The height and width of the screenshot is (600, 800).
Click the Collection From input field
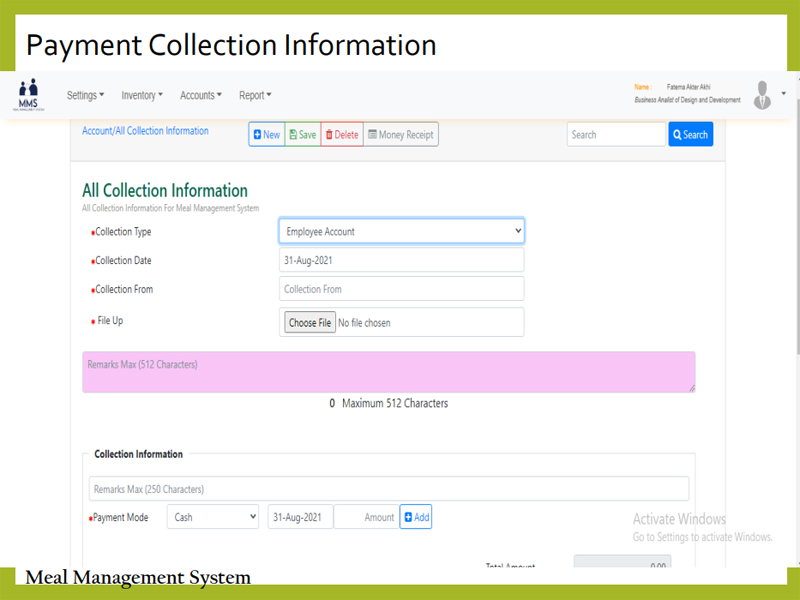coord(401,289)
